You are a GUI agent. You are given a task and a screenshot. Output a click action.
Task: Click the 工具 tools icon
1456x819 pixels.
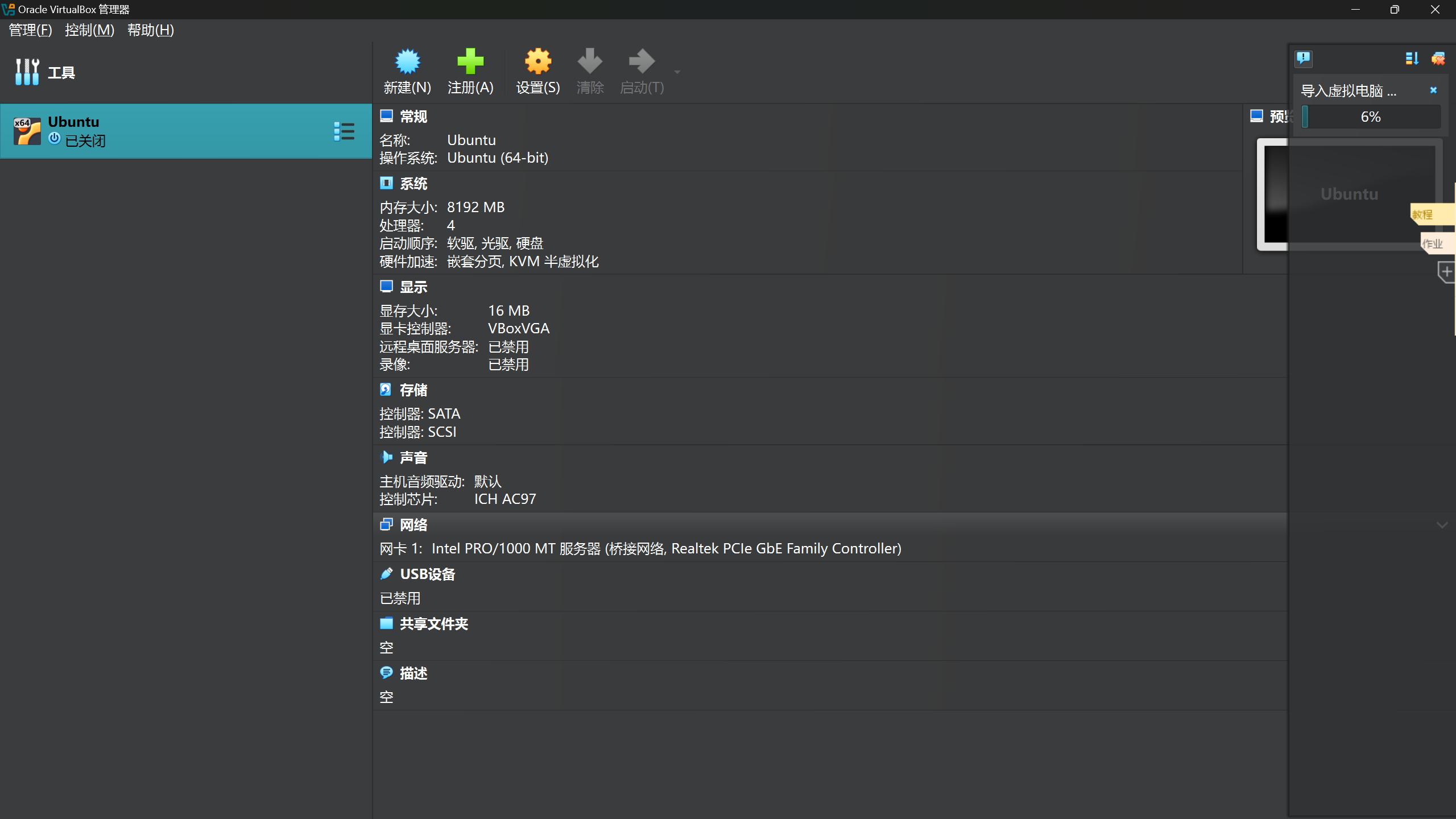click(27, 72)
